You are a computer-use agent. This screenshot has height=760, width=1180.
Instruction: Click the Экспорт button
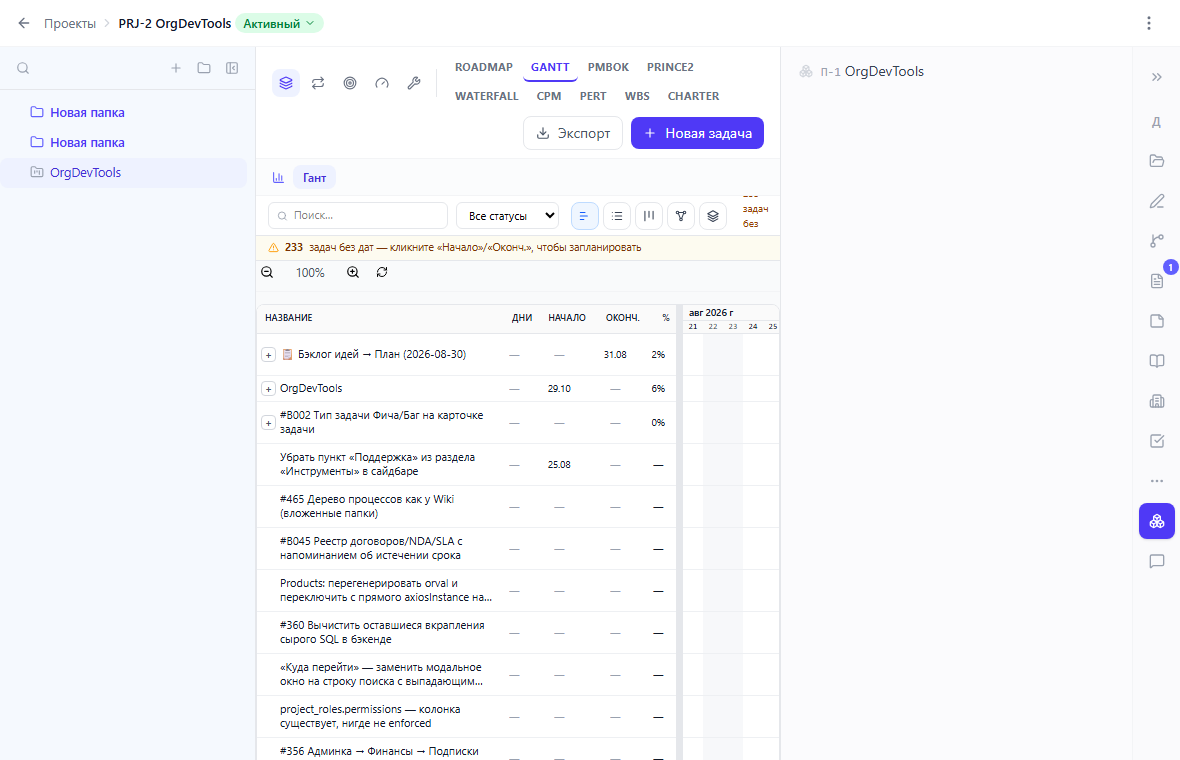573,133
